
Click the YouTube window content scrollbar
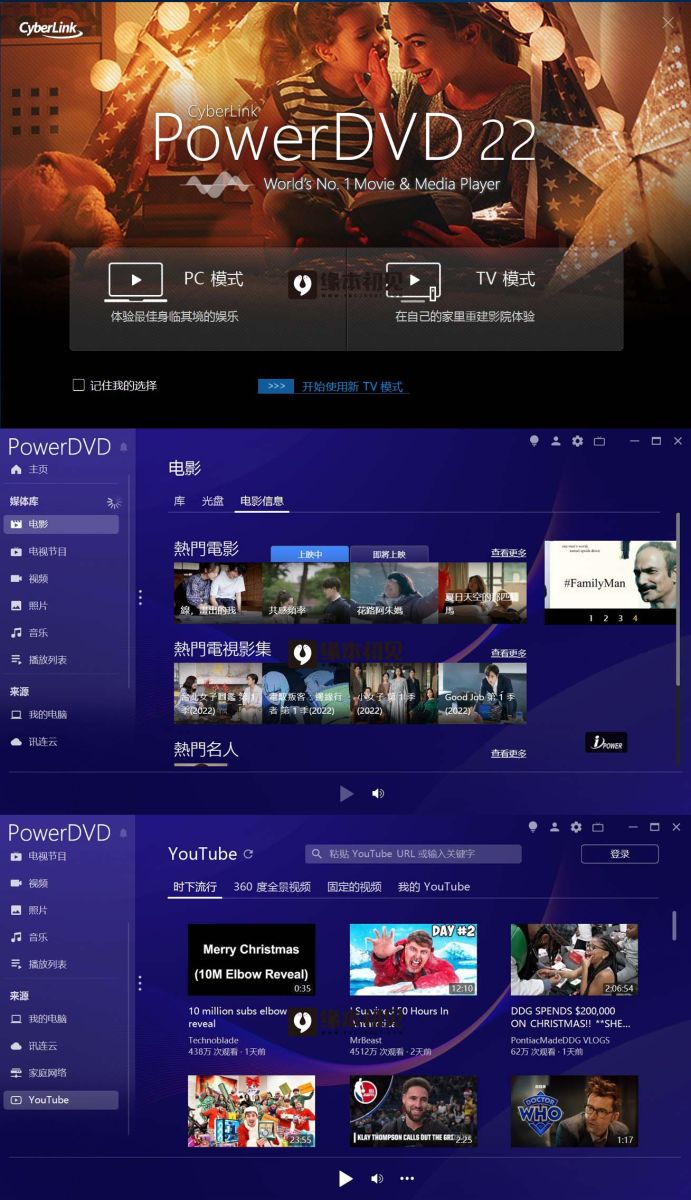pos(674,925)
